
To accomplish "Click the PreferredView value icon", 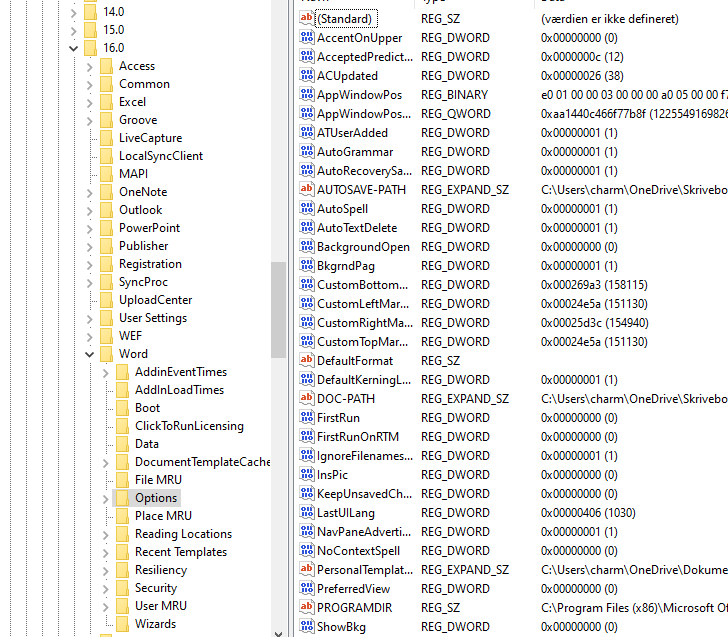I will click(x=306, y=588).
